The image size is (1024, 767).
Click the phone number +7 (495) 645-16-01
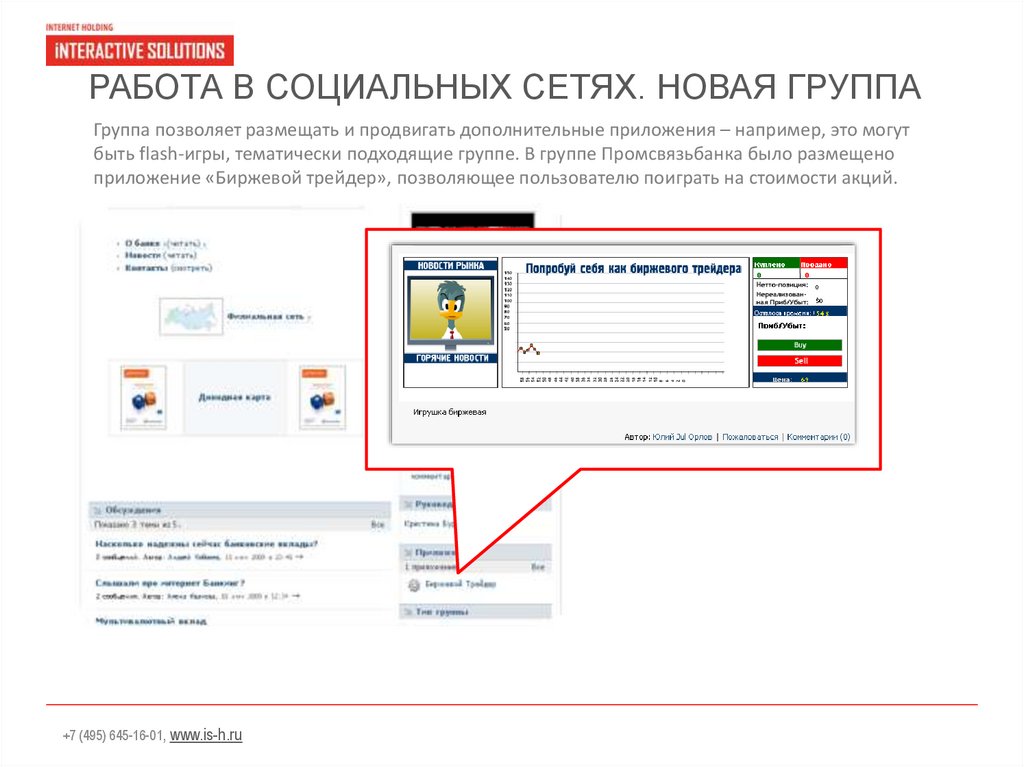(x=113, y=736)
